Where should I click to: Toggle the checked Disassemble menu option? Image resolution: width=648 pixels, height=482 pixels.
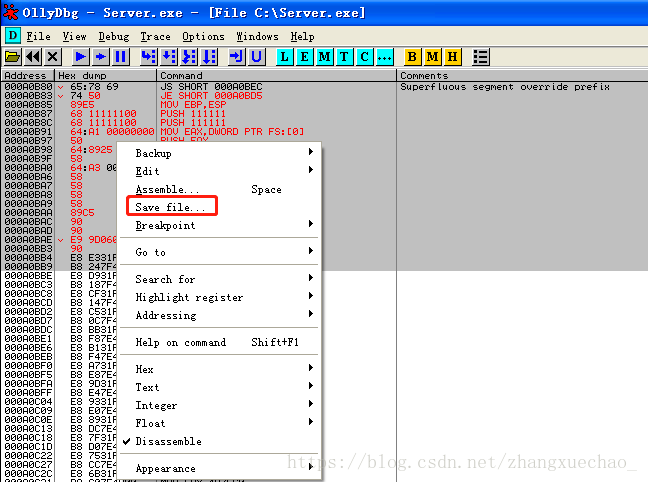[x=220, y=441]
